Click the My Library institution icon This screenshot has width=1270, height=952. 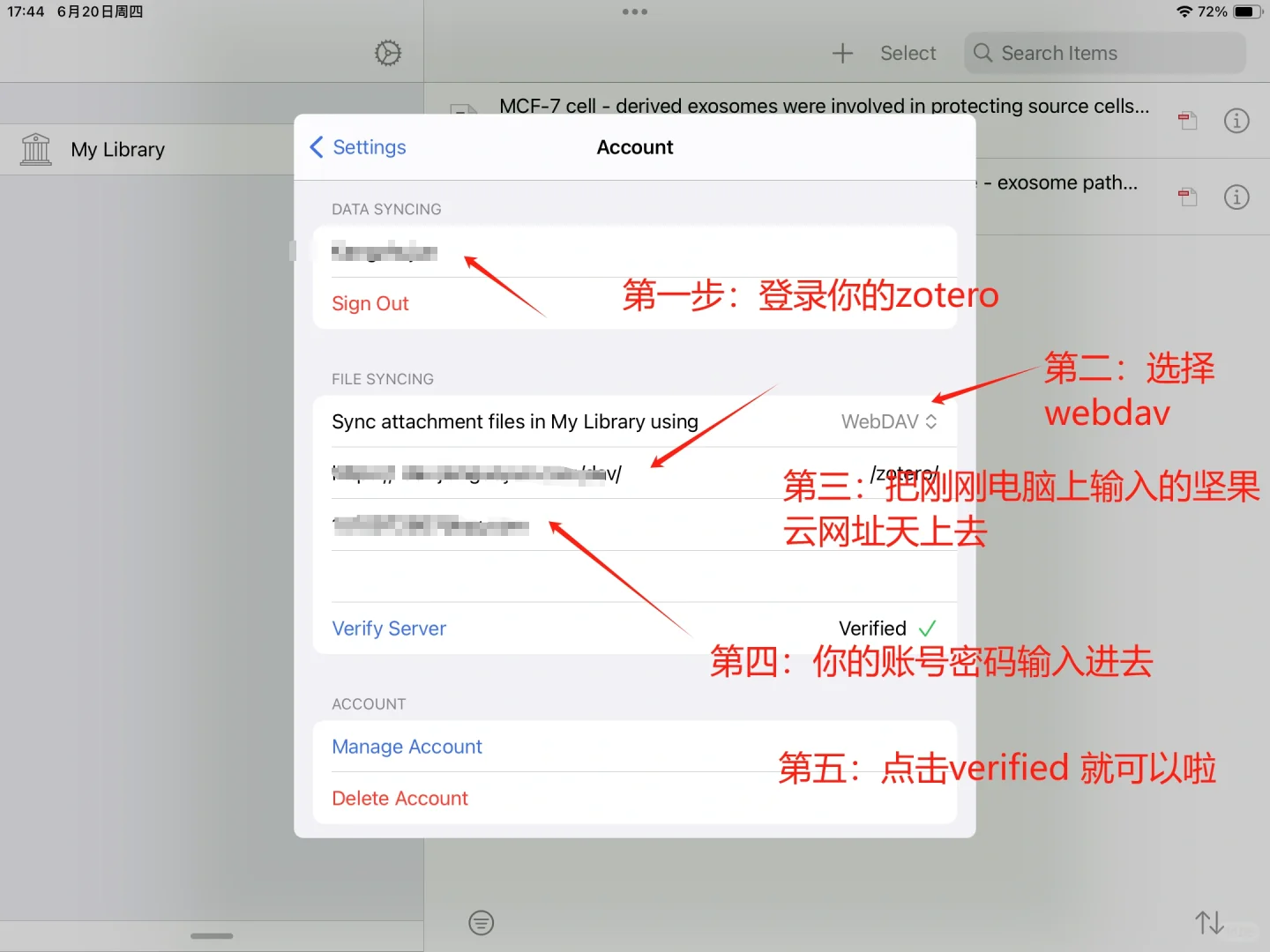coord(35,149)
